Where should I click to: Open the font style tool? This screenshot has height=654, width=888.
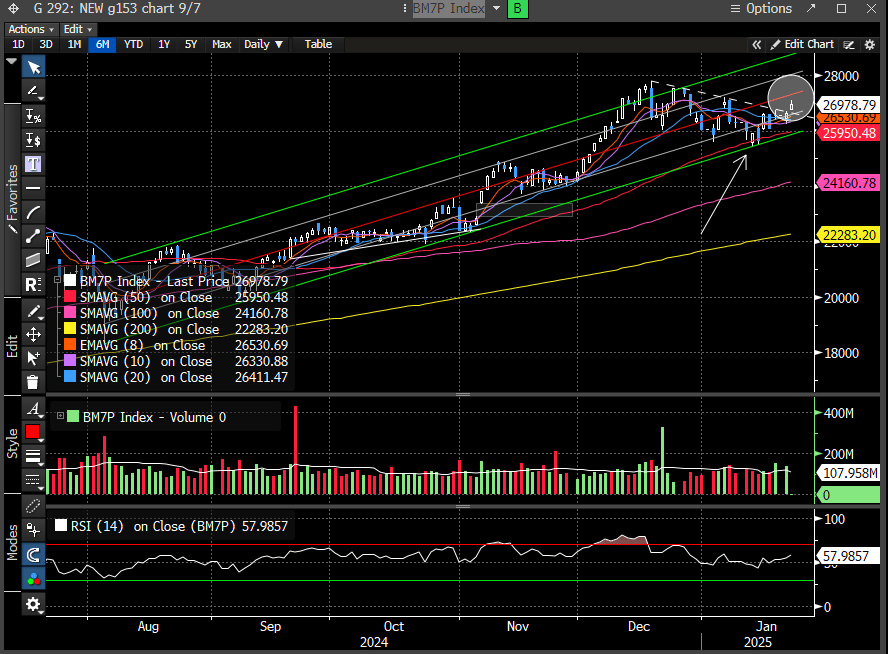[x=33, y=408]
